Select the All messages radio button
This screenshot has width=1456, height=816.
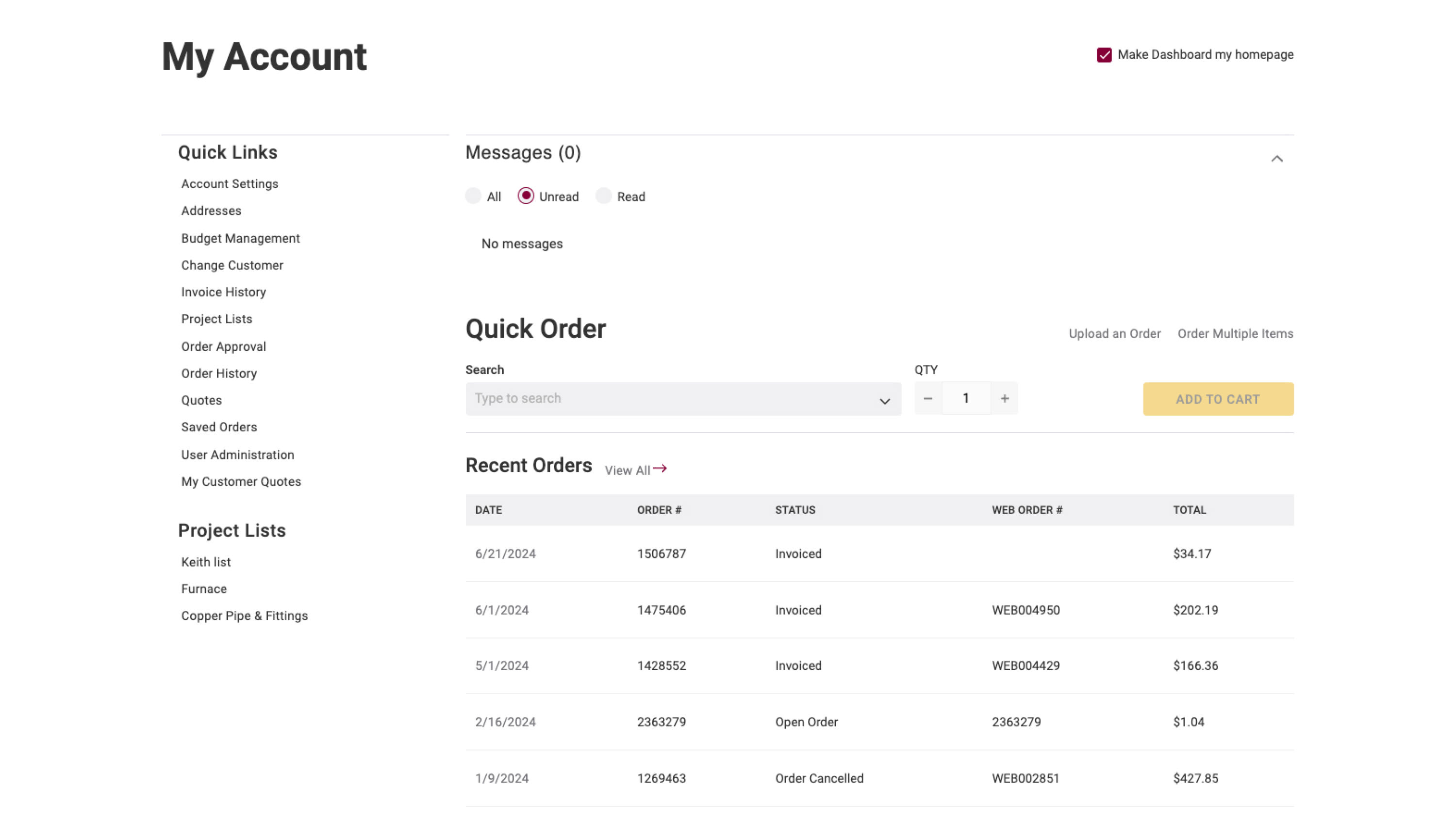473,196
